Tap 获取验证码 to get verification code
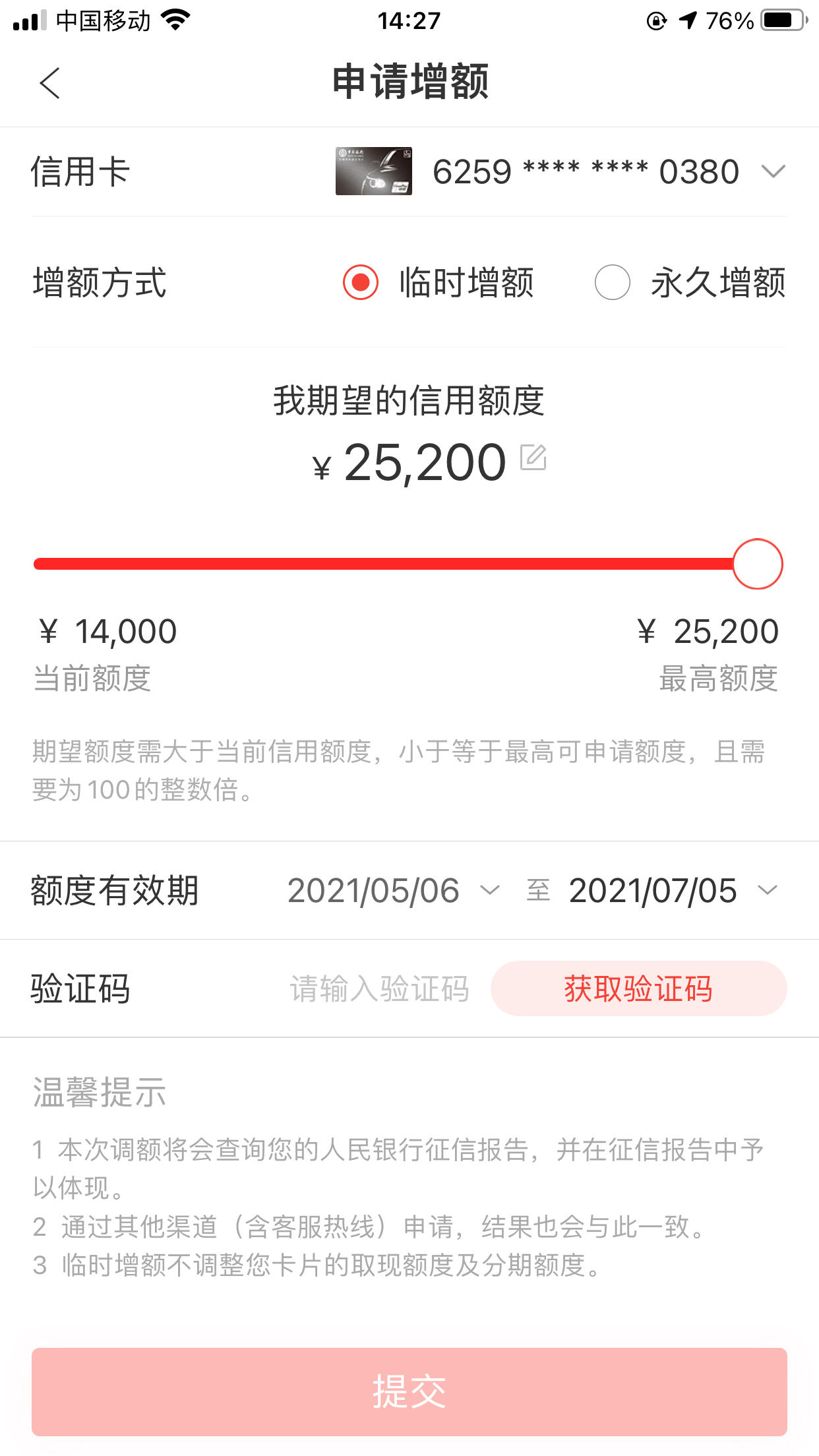 tap(638, 988)
